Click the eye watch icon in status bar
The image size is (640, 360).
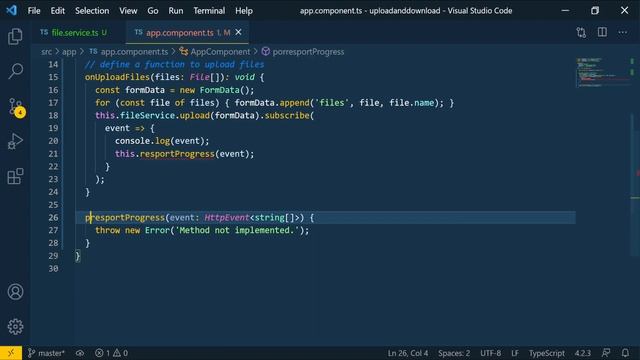[80, 353]
